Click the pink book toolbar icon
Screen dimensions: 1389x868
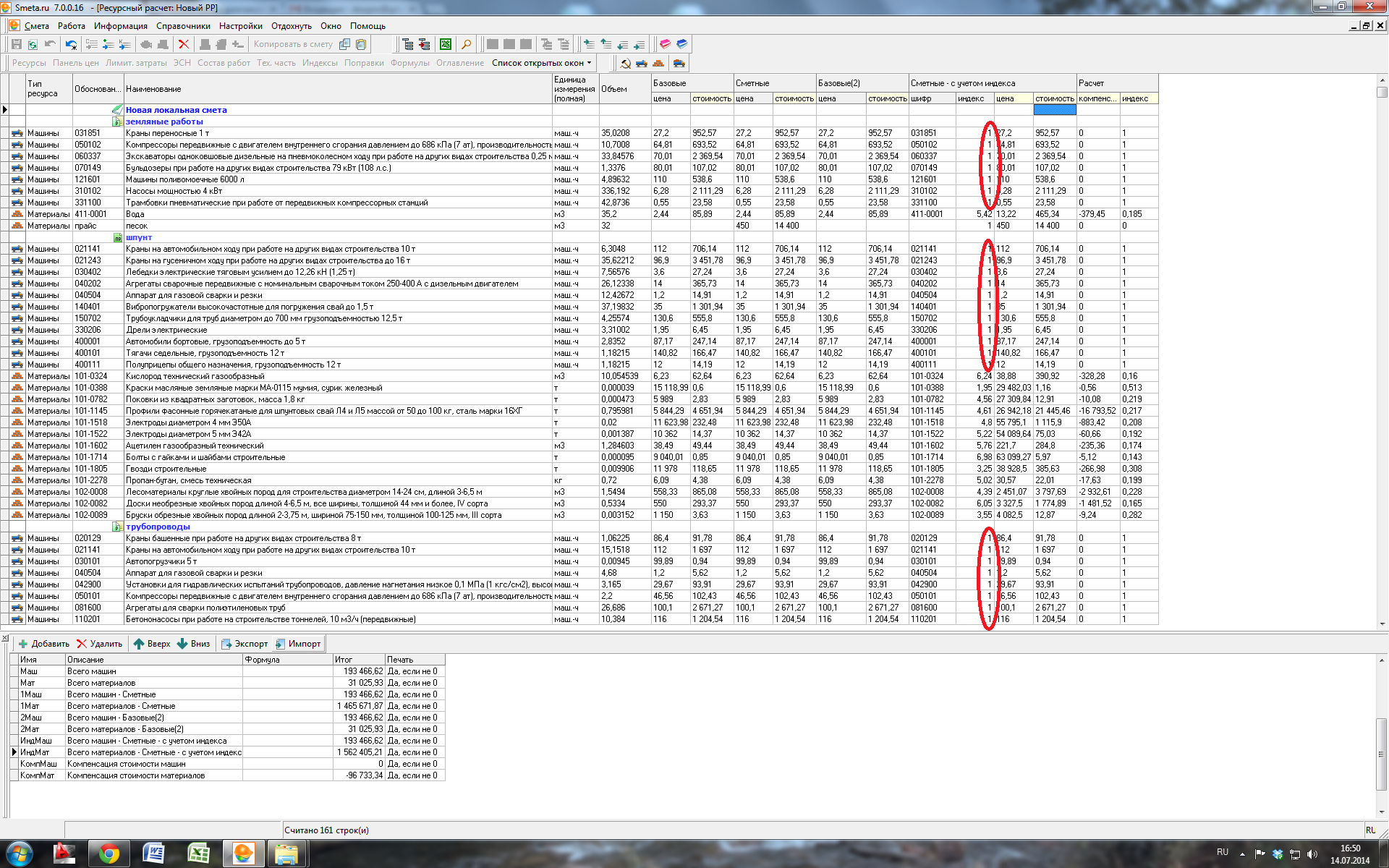pyautogui.click(x=665, y=44)
